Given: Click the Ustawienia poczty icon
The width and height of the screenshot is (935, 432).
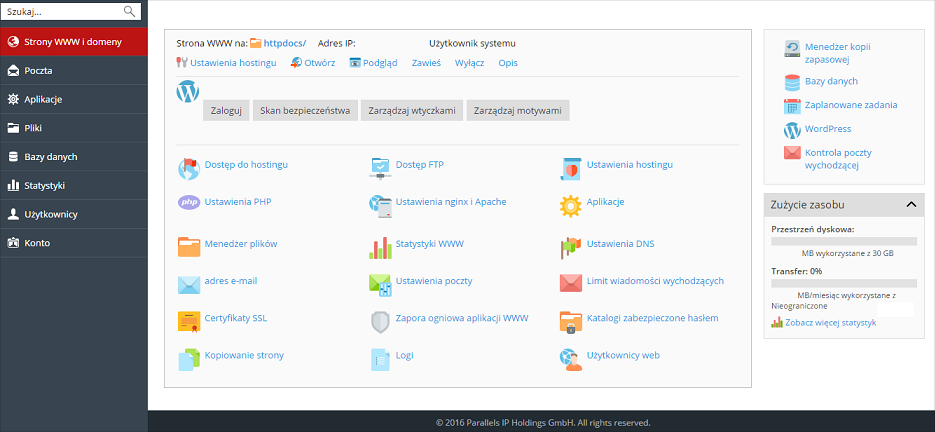Looking at the screenshot, I should 380,285.
